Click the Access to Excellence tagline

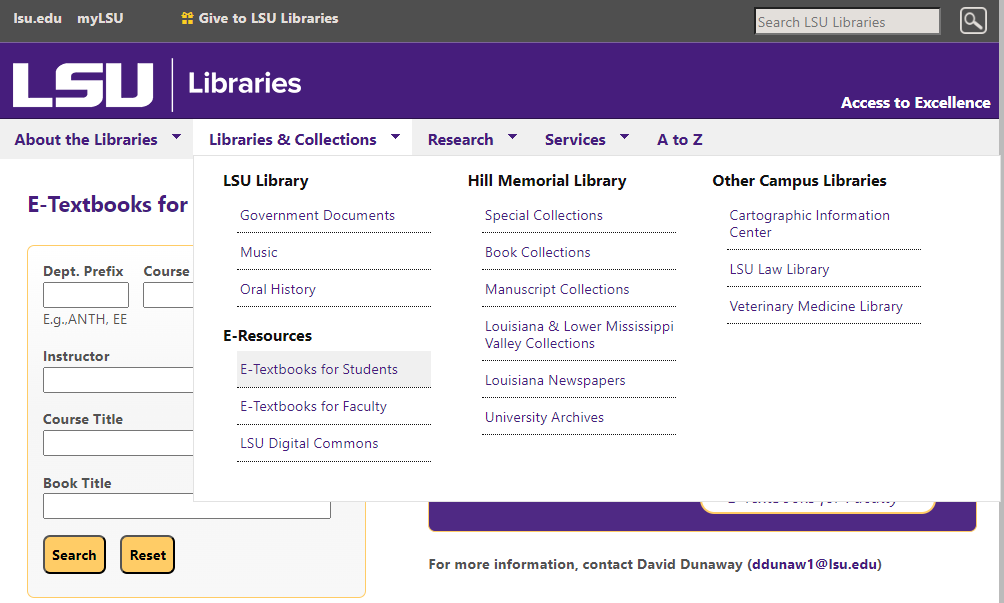(x=916, y=103)
